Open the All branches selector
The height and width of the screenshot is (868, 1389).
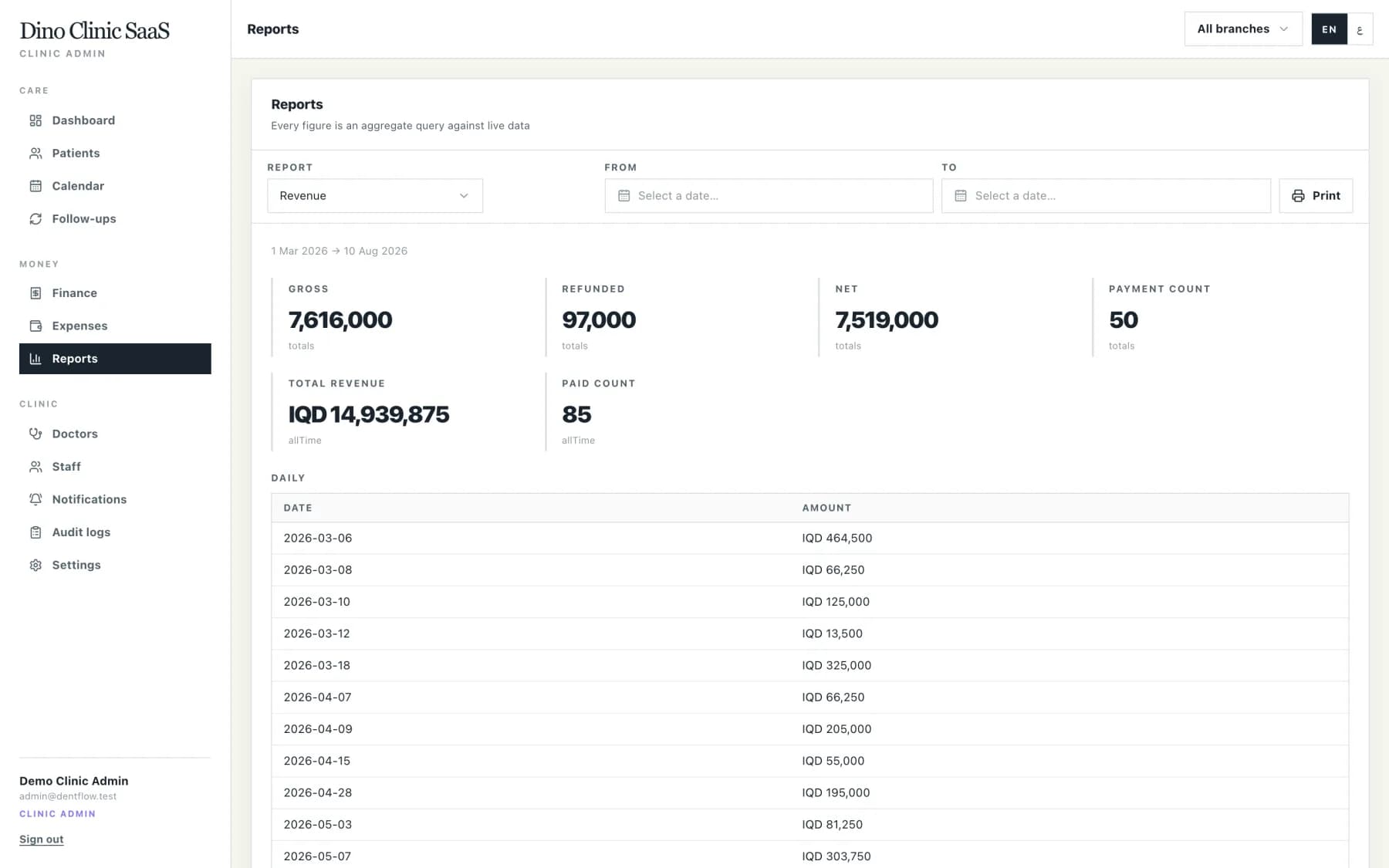point(1243,29)
